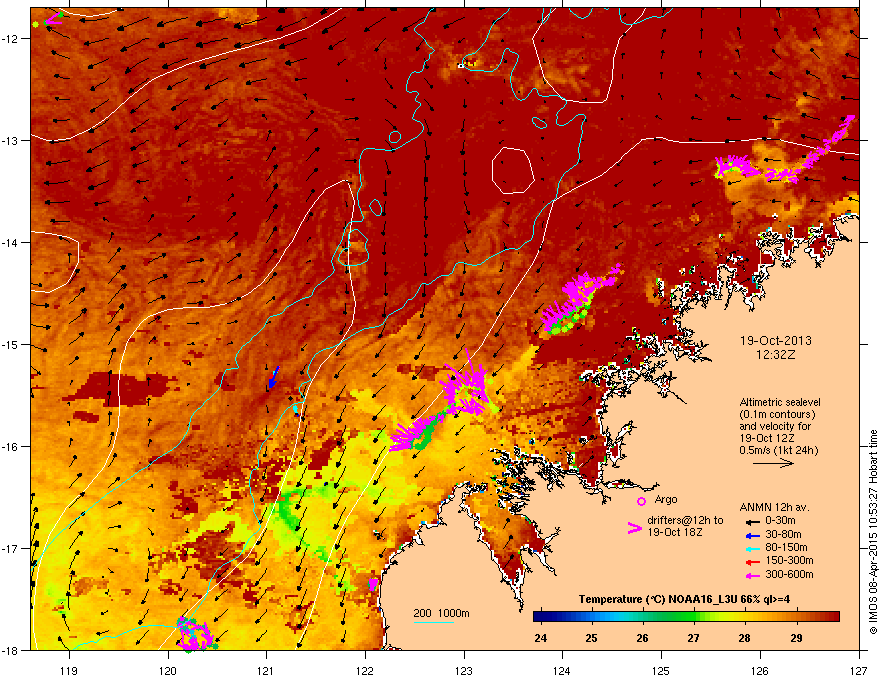
Task: Click the '(0.1m contours)' caption line
Action: click(x=777, y=414)
